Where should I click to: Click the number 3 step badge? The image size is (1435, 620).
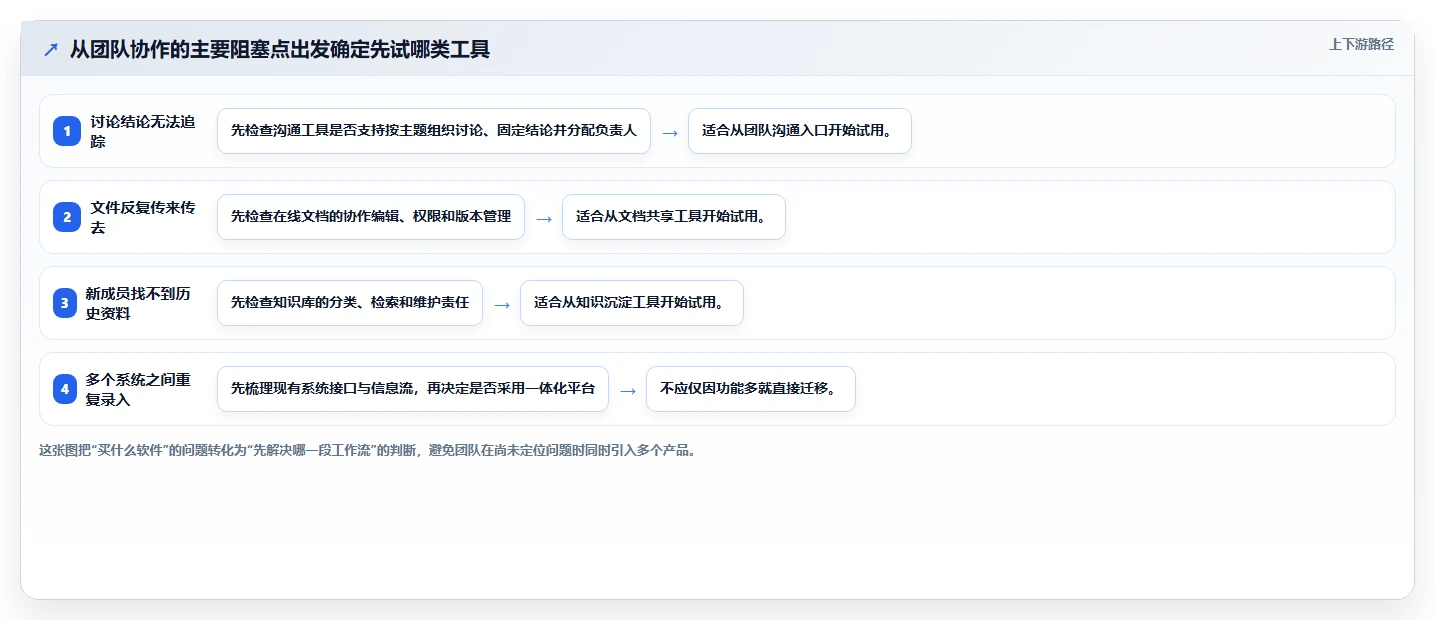tap(65, 303)
